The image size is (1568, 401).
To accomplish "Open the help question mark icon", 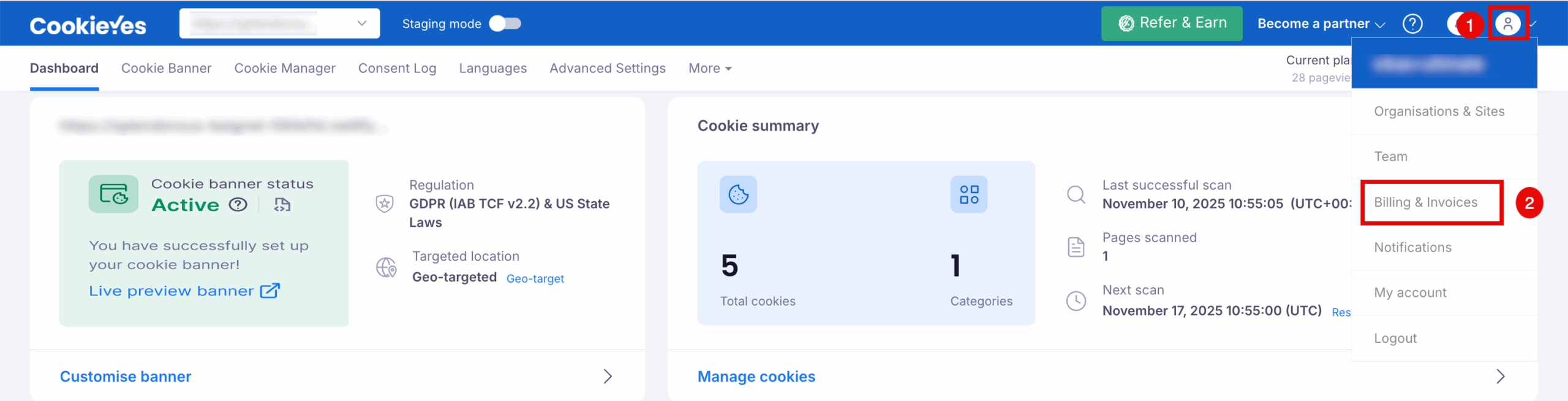I will [1412, 24].
